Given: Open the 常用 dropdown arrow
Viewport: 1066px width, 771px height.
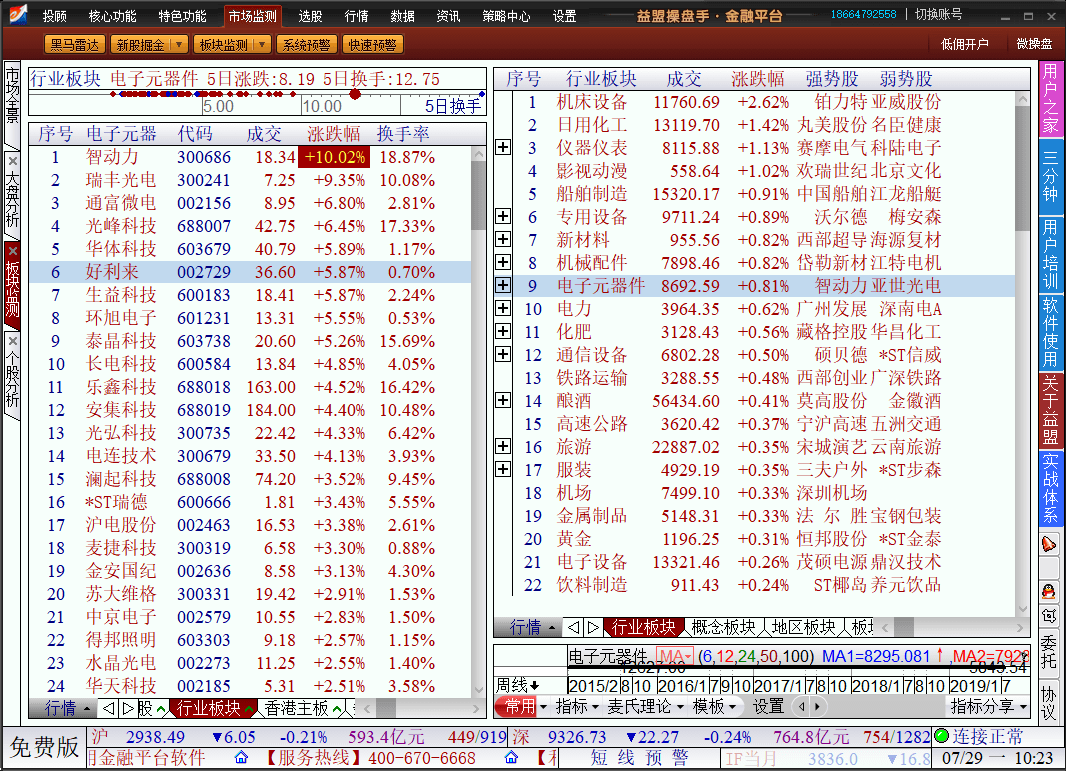Looking at the screenshot, I should (543, 707).
